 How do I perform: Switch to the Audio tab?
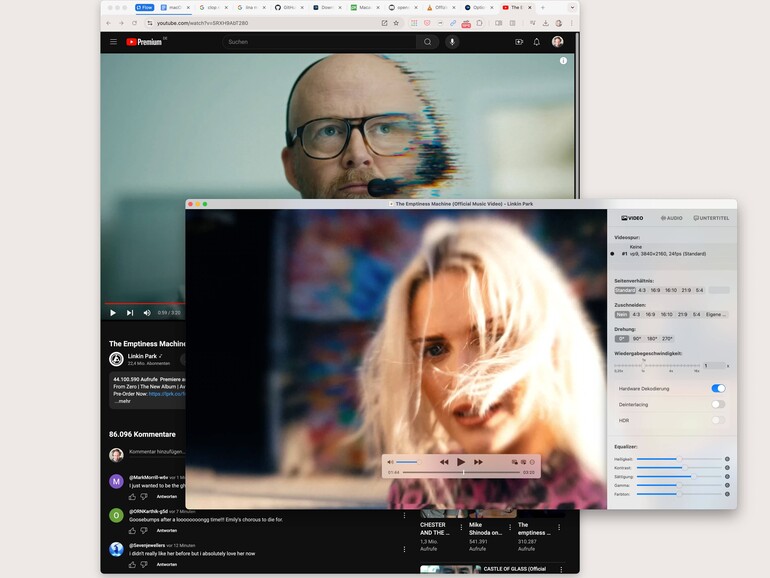[x=670, y=217]
